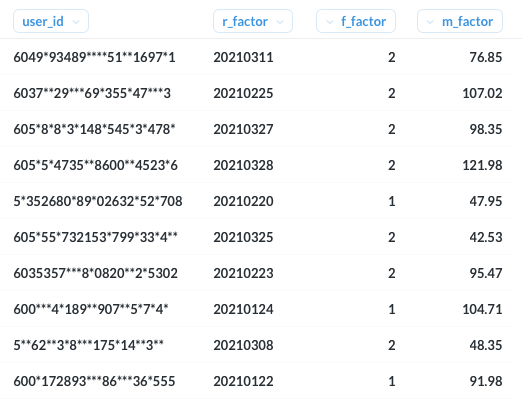Click the user_id column header
This screenshot has width=522, height=402.
[x=51, y=21]
